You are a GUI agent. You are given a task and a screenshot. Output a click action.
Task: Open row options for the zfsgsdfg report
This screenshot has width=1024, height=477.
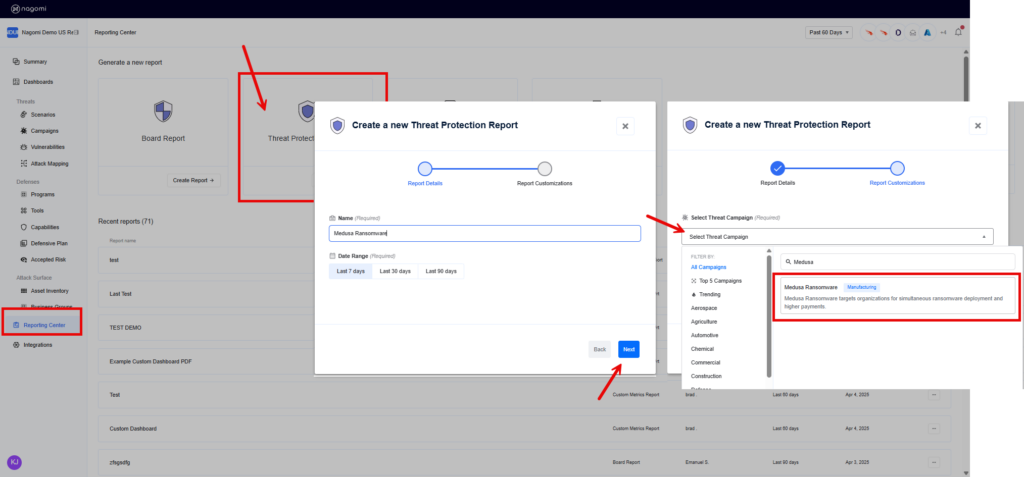(x=934, y=462)
